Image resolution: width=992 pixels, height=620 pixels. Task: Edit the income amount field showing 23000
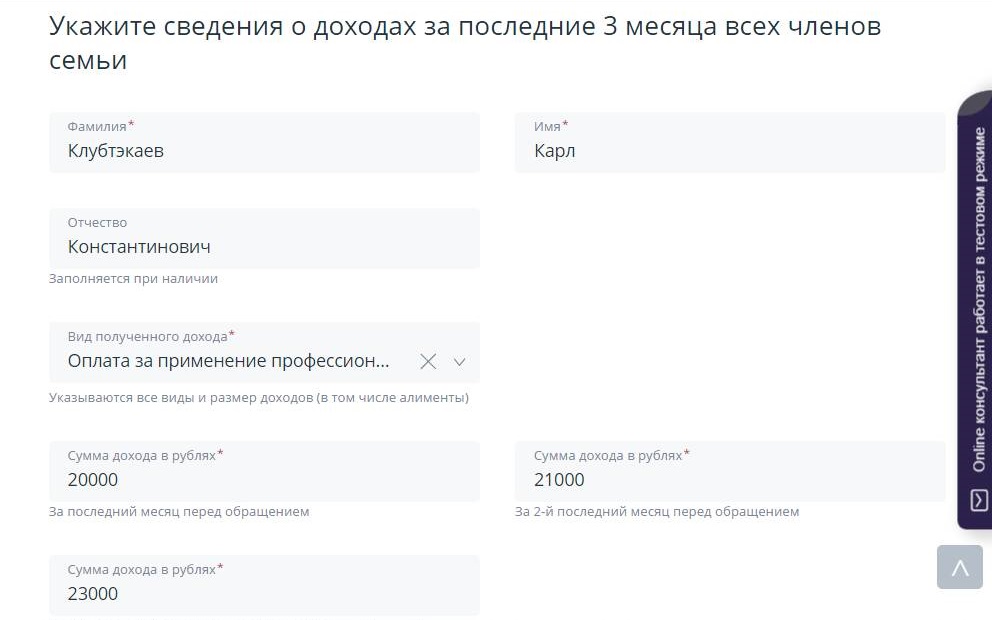coord(264,593)
